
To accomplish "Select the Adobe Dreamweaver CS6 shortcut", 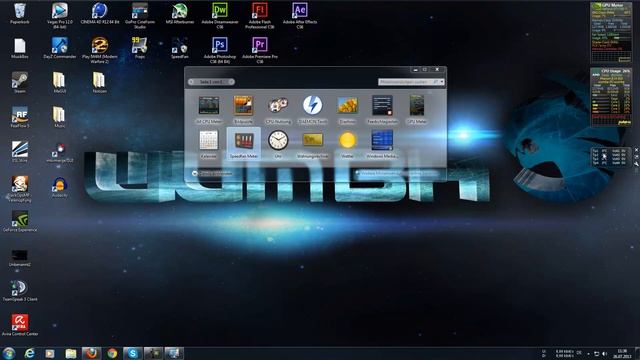I will [x=220, y=16].
